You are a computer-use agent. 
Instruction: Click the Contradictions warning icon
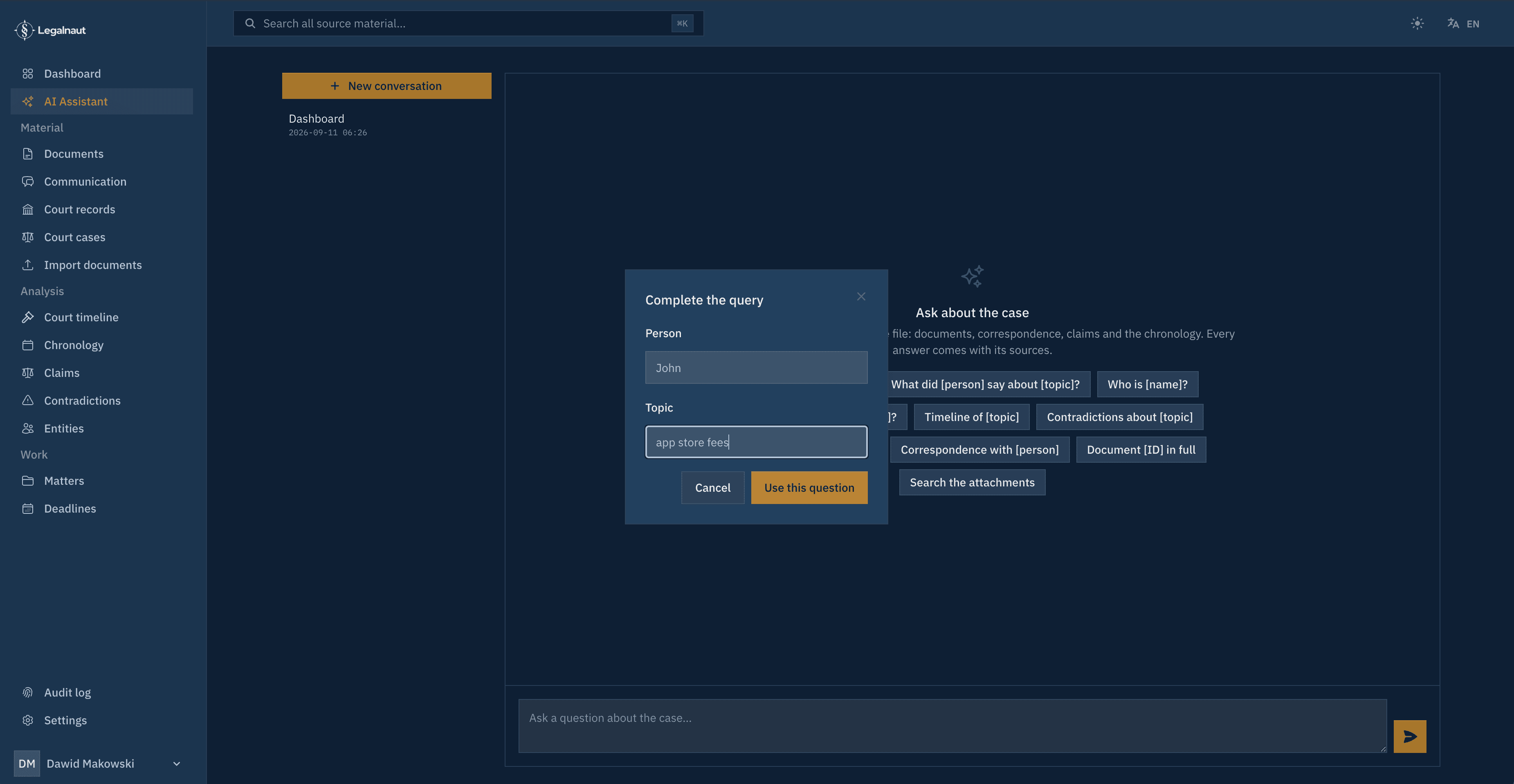point(28,401)
